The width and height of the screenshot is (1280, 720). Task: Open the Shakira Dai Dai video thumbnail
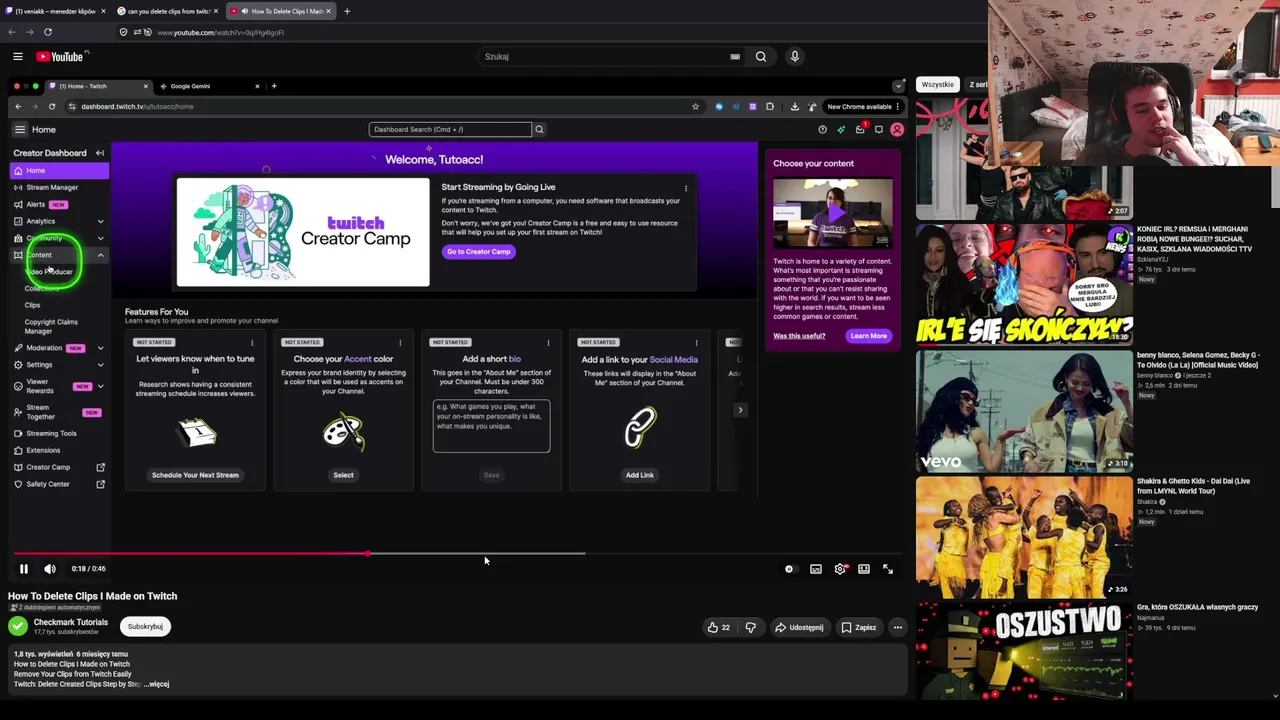[x=1025, y=537]
